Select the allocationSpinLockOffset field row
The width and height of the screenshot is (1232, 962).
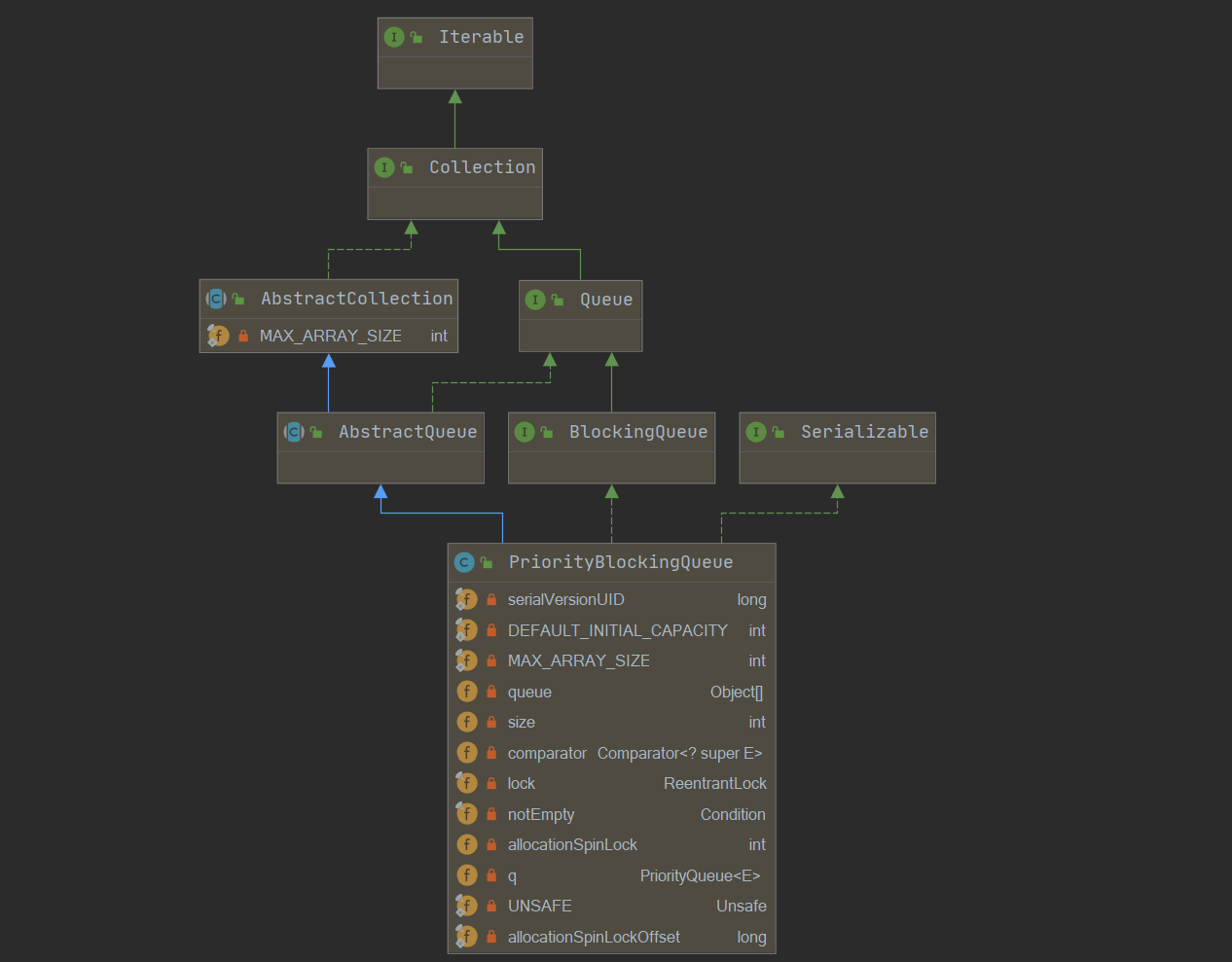point(611,937)
